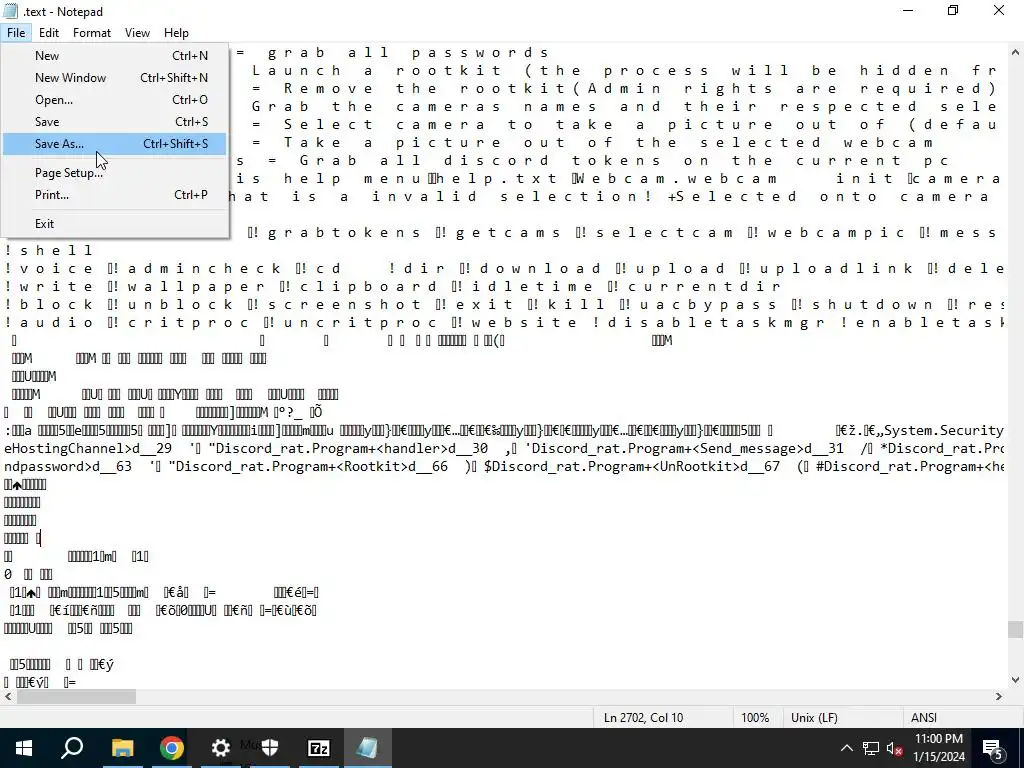The image size is (1024, 768).
Task: Click the vertical scrollbar thumb
Action: click(x=1015, y=629)
